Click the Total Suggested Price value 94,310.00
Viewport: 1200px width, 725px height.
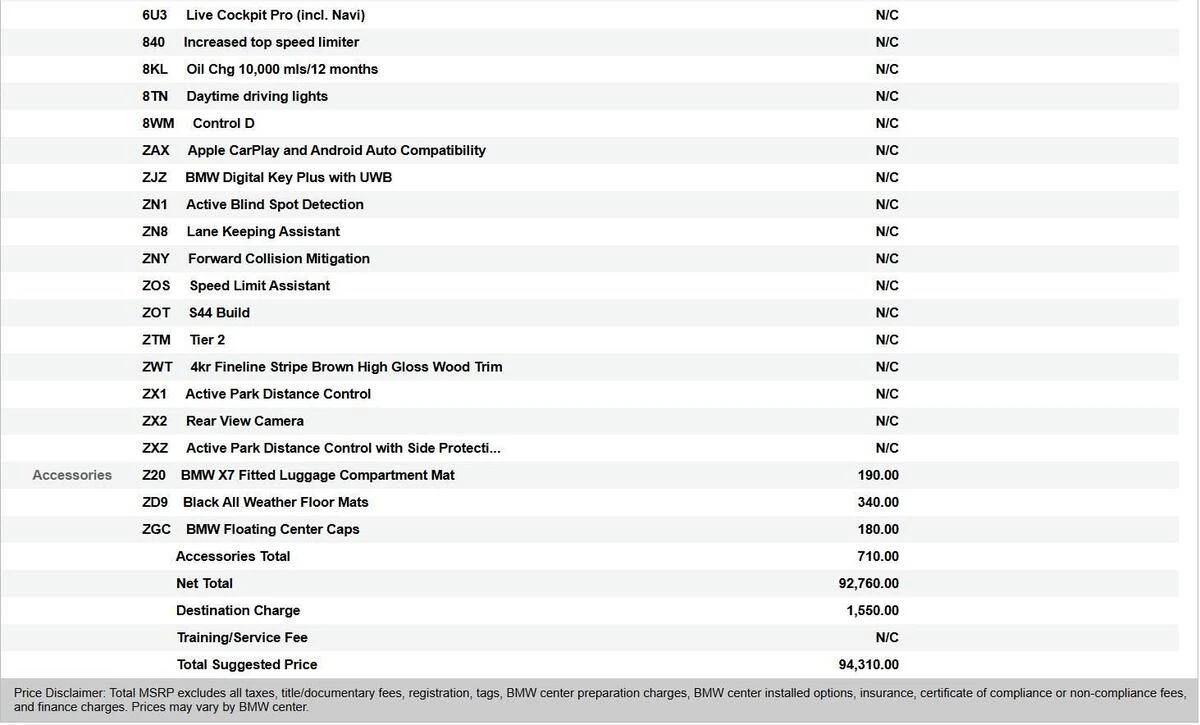tap(868, 664)
